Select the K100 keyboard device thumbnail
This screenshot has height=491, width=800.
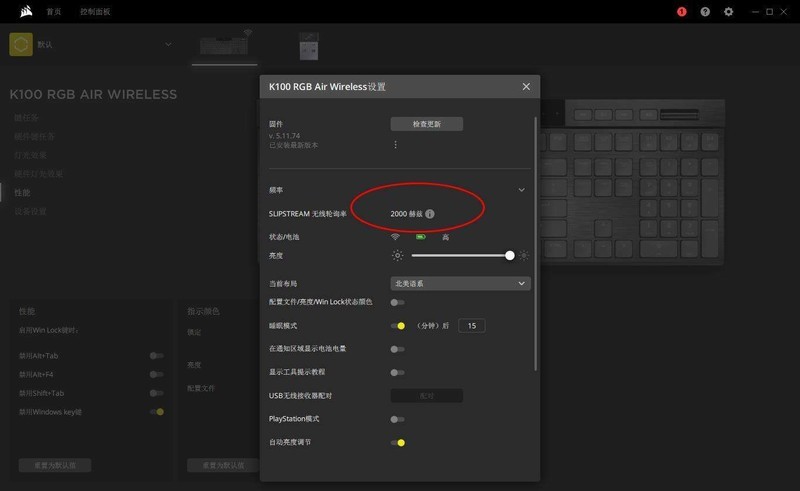(224, 45)
